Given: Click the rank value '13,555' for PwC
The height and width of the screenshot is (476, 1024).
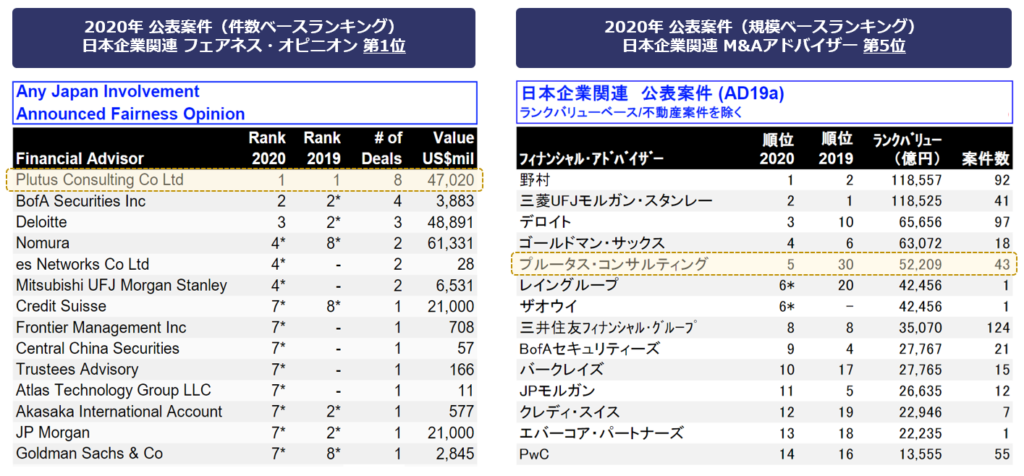Looking at the screenshot, I should click(921, 454).
